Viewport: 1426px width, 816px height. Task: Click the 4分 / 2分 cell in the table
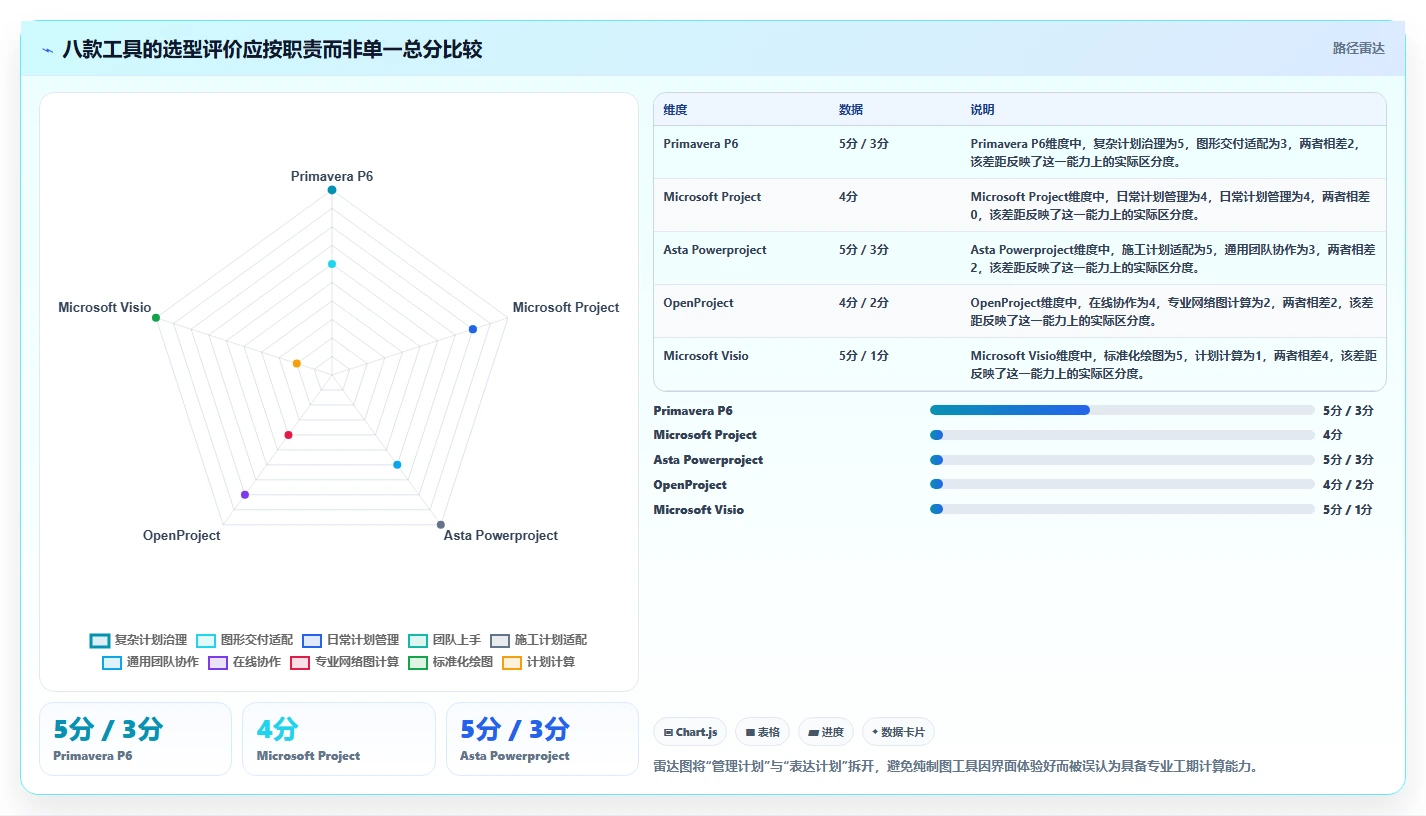(864, 303)
